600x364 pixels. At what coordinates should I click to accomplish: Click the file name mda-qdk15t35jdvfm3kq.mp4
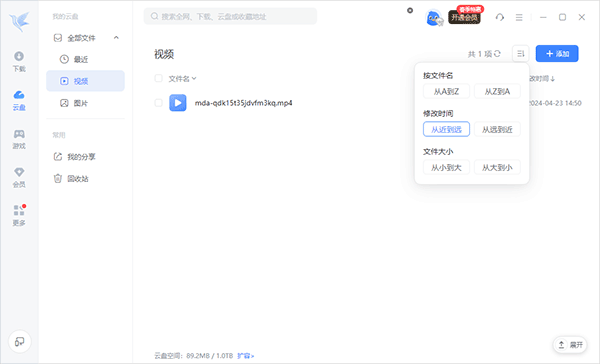(243, 103)
